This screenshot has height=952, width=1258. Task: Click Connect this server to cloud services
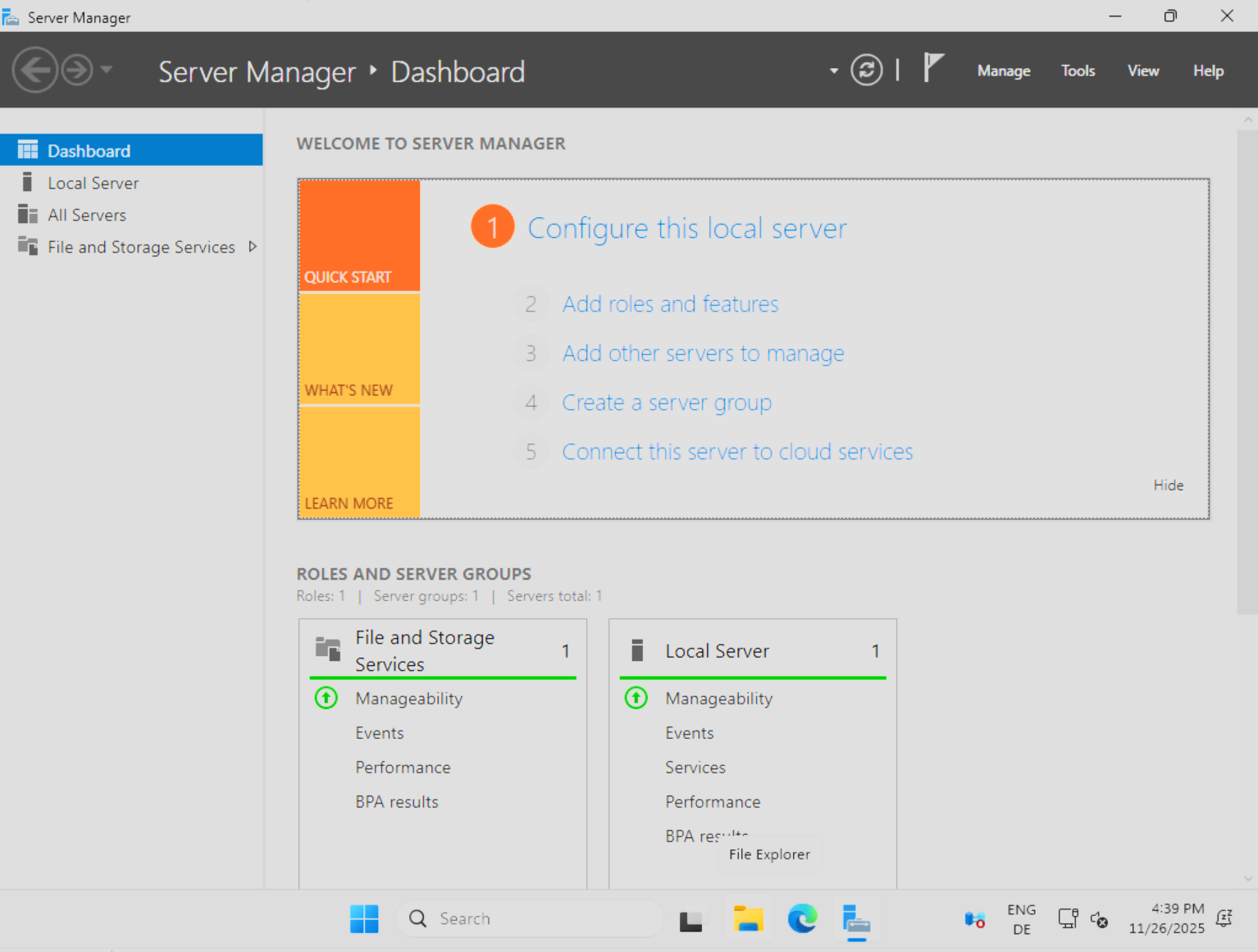coord(737,452)
